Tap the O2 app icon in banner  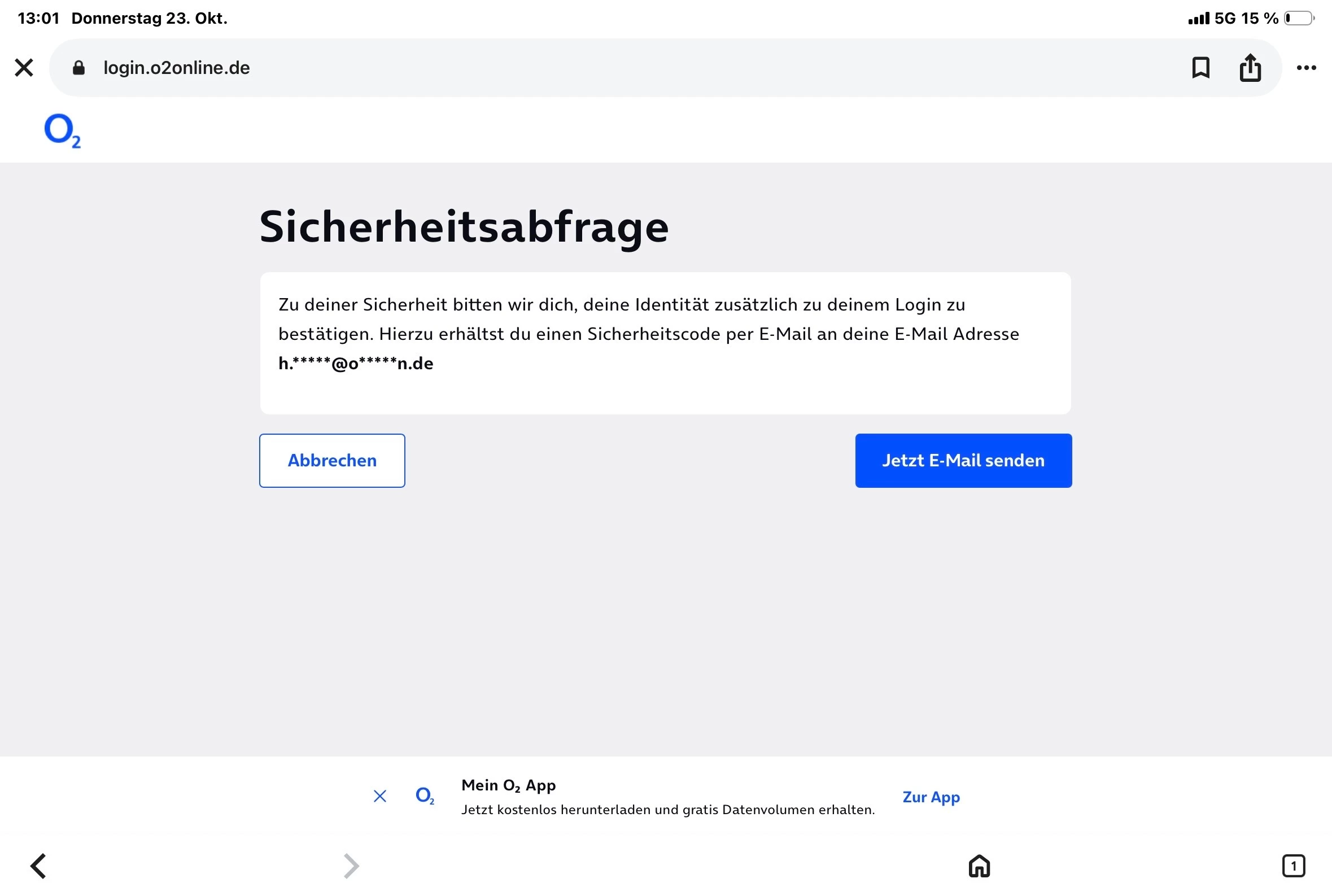425,796
